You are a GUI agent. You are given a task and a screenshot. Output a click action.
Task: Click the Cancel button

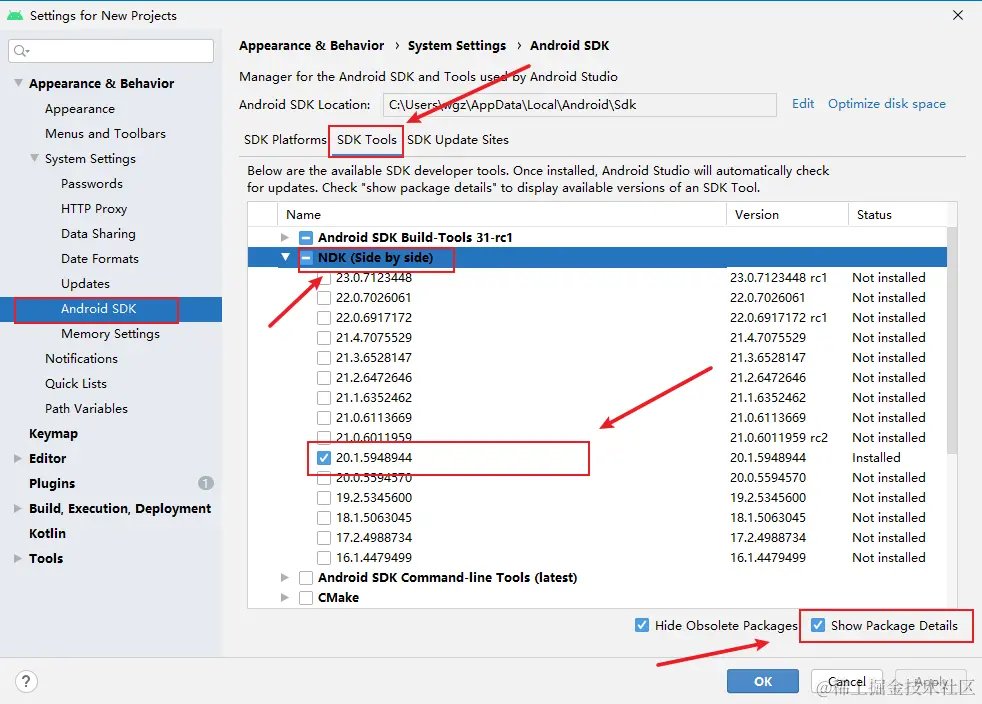(x=847, y=681)
